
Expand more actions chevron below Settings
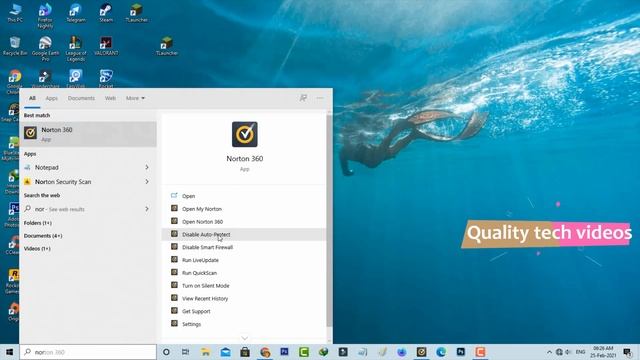coord(244,338)
